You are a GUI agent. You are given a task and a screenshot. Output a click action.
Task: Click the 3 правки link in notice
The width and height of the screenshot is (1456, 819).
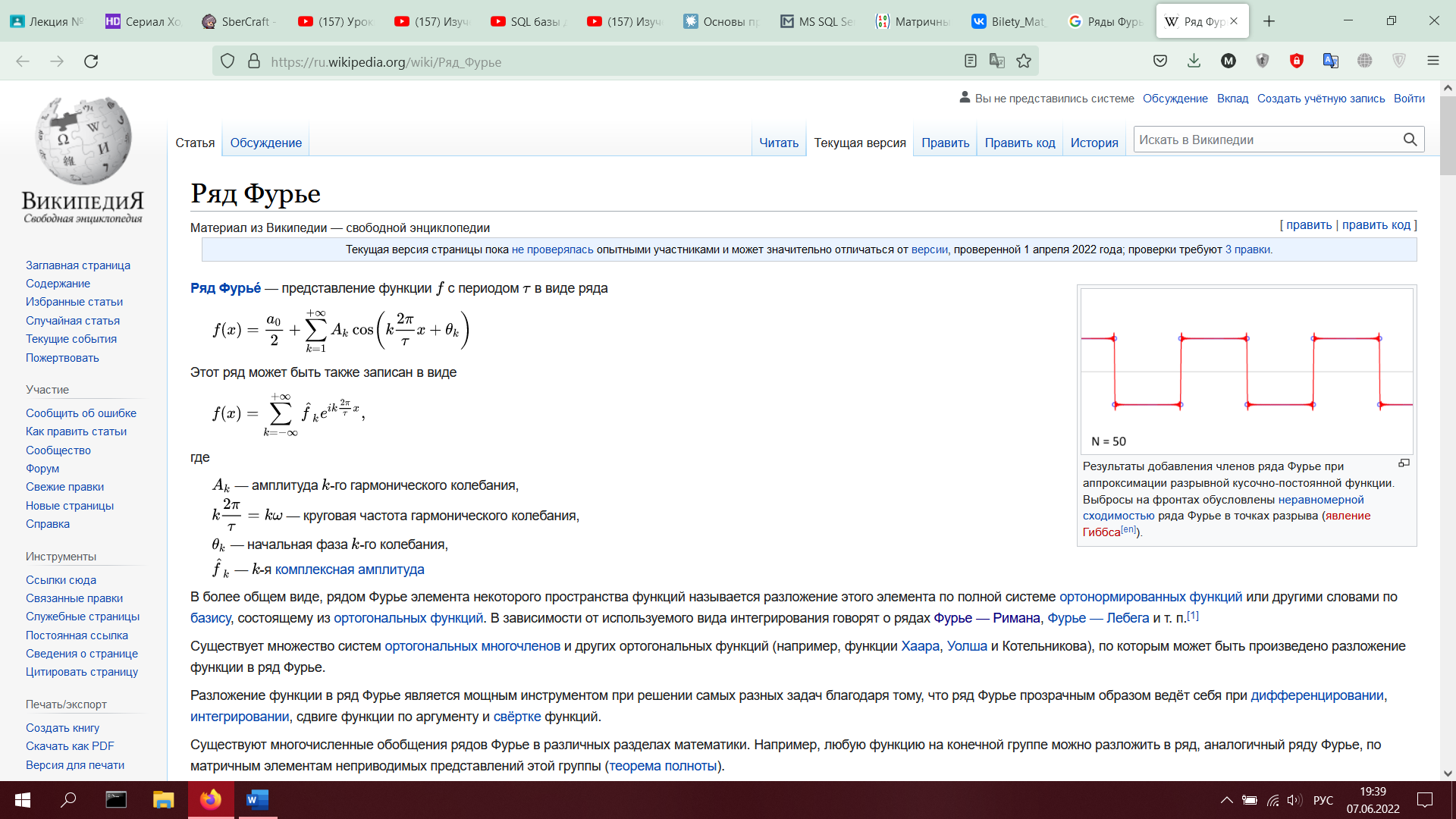1247,249
